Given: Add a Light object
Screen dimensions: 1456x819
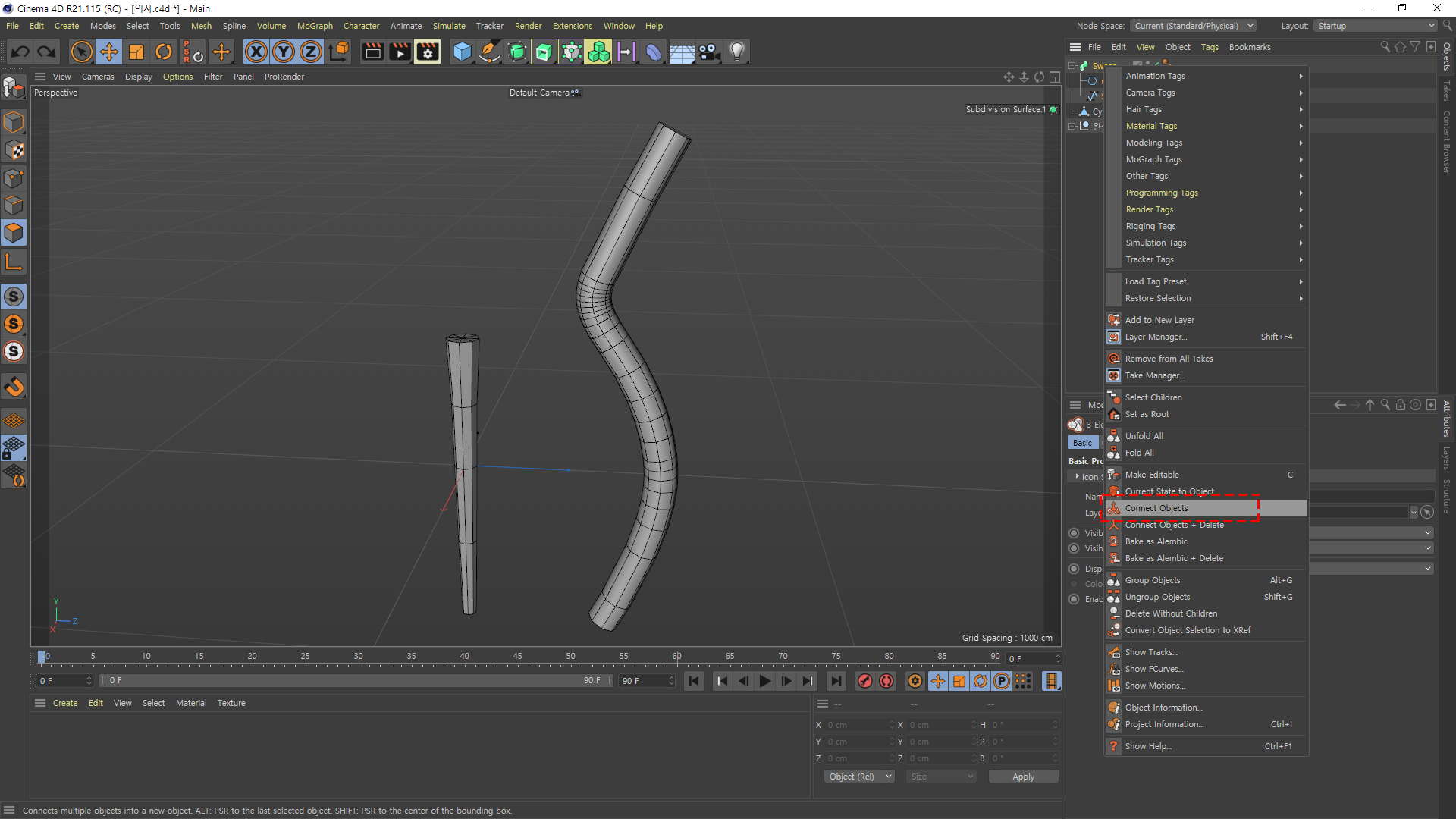Looking at the screenshot, I should pos(736,52).
